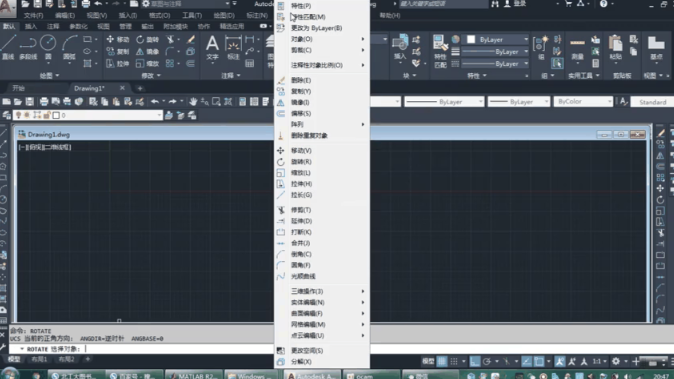Screen dimensions: 674x379
Task: Click the Pan hand toolbar icon
Action: click(x=193, y=102)
